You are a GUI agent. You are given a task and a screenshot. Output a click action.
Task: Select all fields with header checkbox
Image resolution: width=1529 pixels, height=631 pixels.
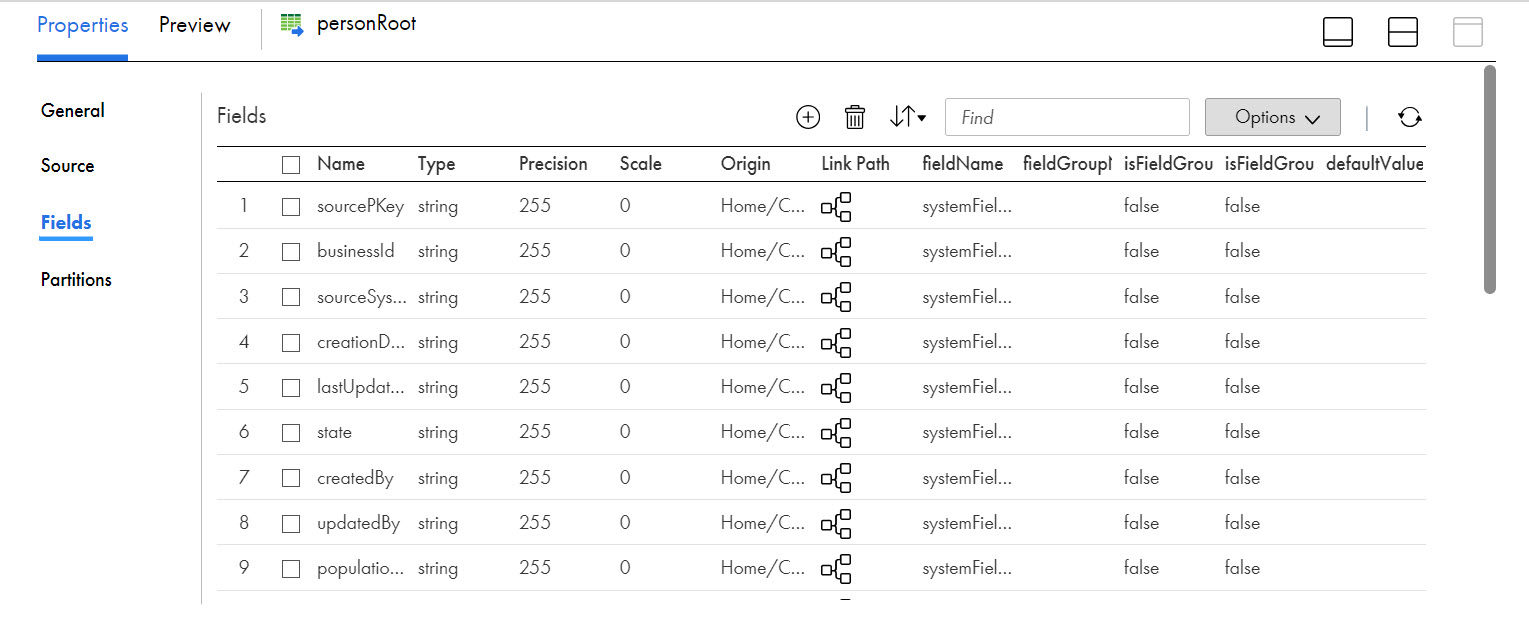(291, 165)
